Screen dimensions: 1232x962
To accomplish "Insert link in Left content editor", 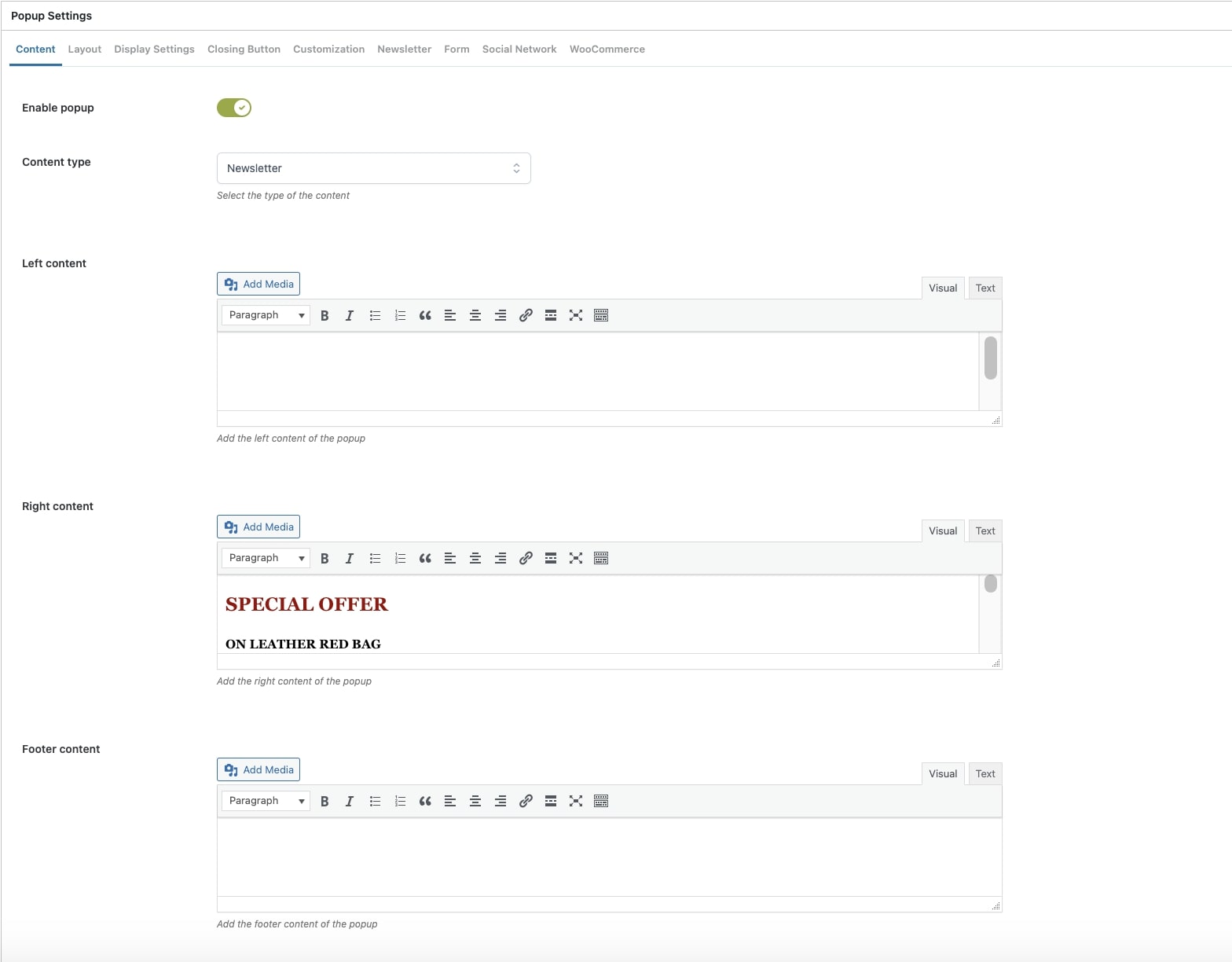I will pyautogui.click(x=526, y=315).
